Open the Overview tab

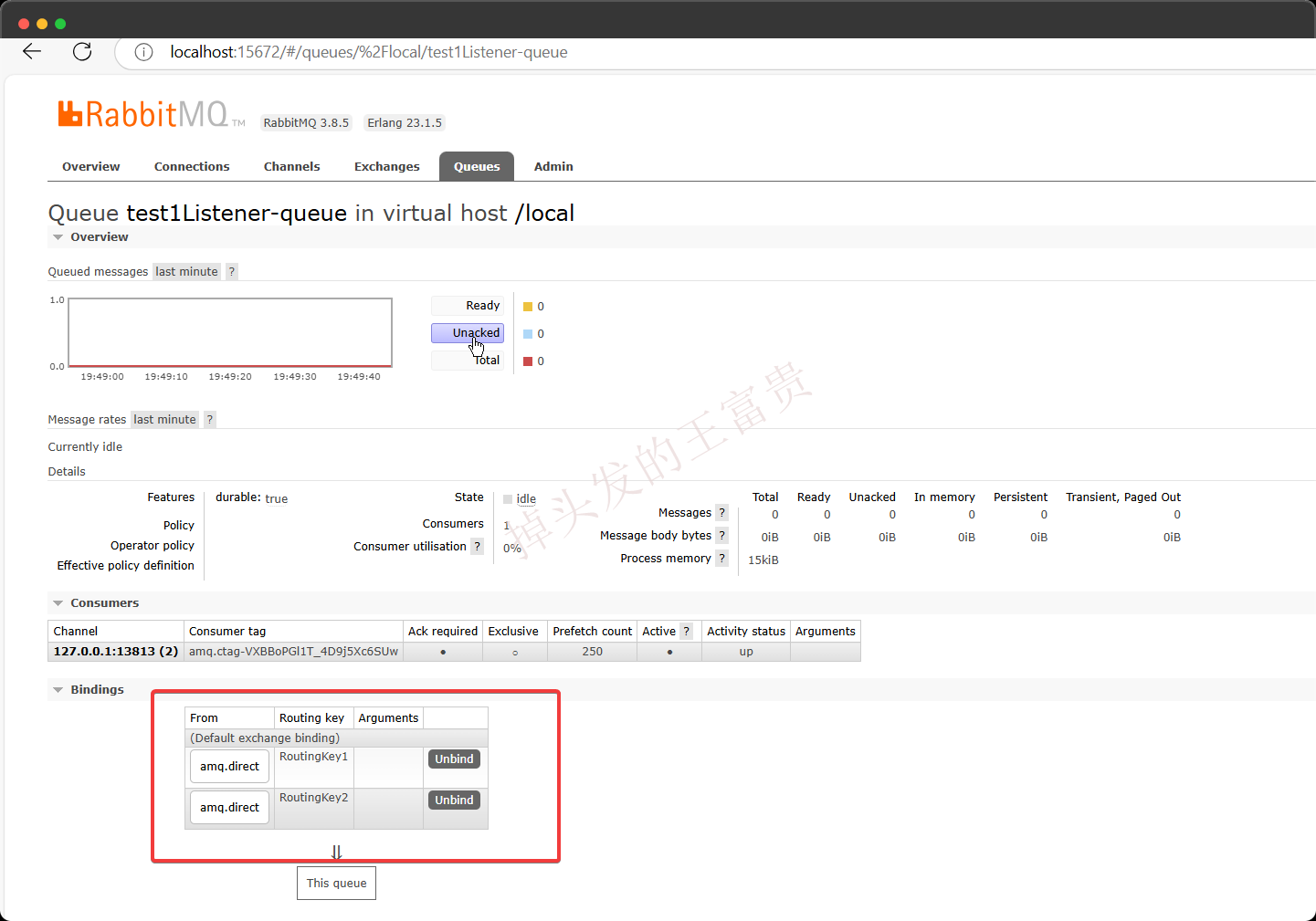pos(91,166)
